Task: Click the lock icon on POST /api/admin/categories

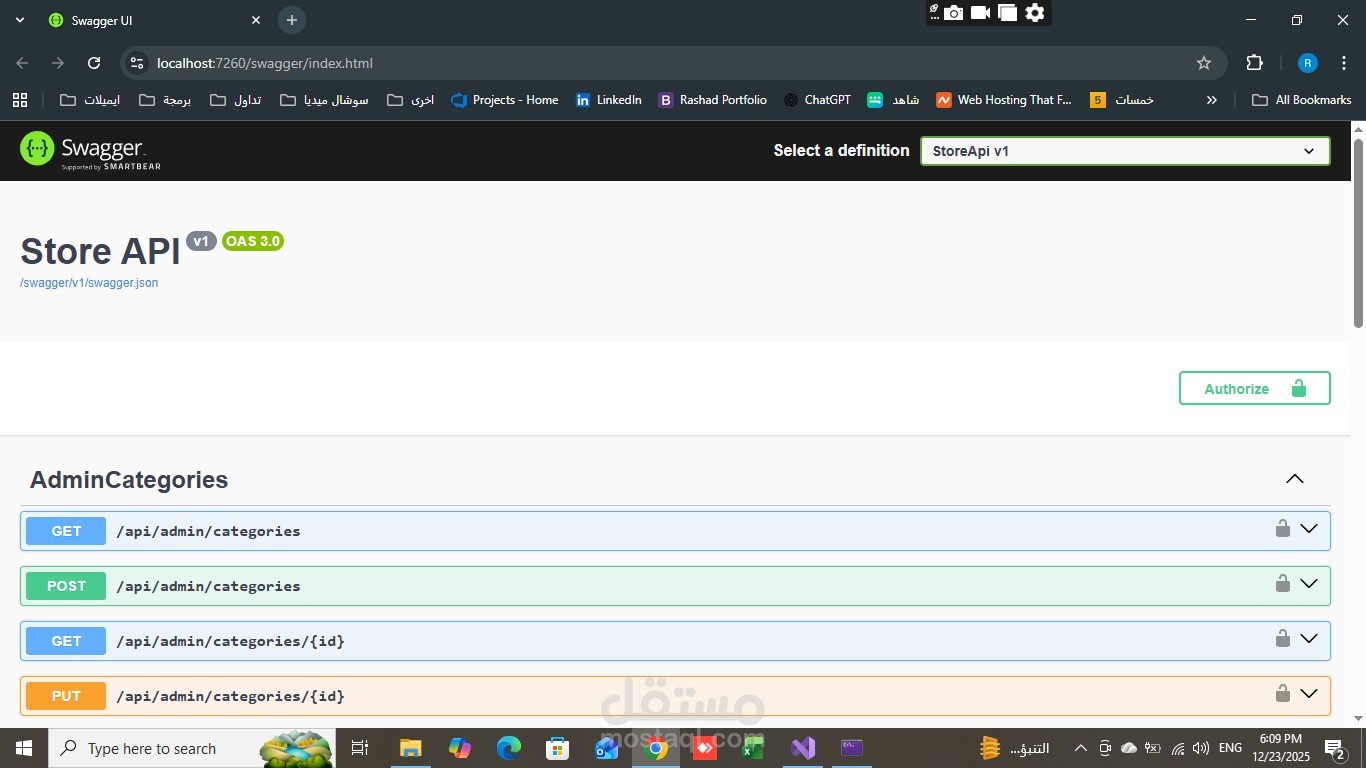Action: click(1282, 583)
